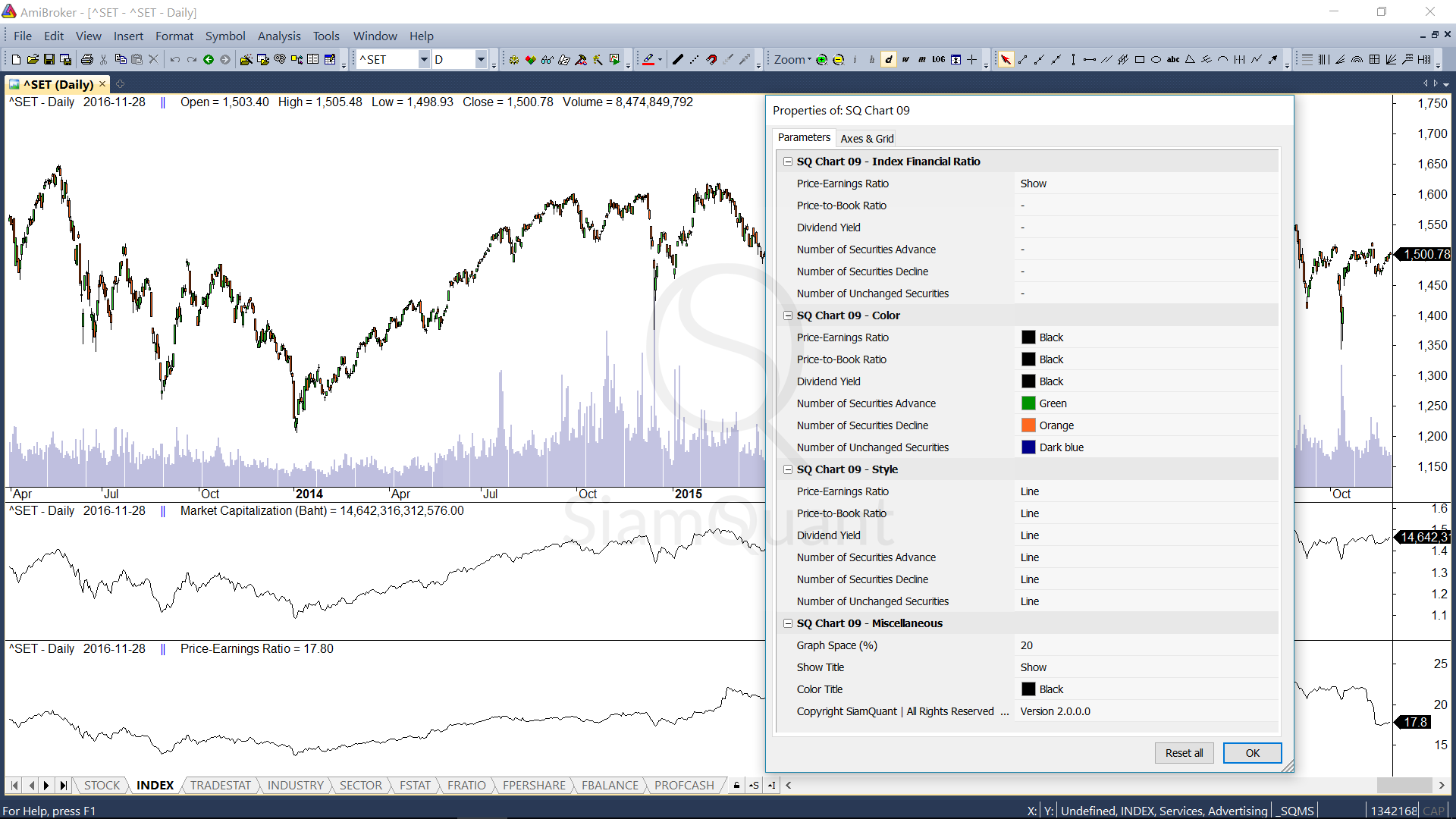Toggle monthly interval m button
This screenshot has width=1456, height=819.
point(921,59)
